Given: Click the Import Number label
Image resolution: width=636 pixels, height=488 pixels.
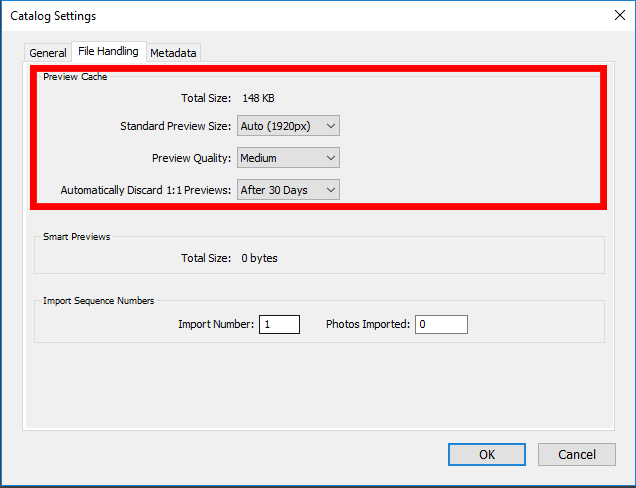Looking at the screenshot, I should click(216, 325).
